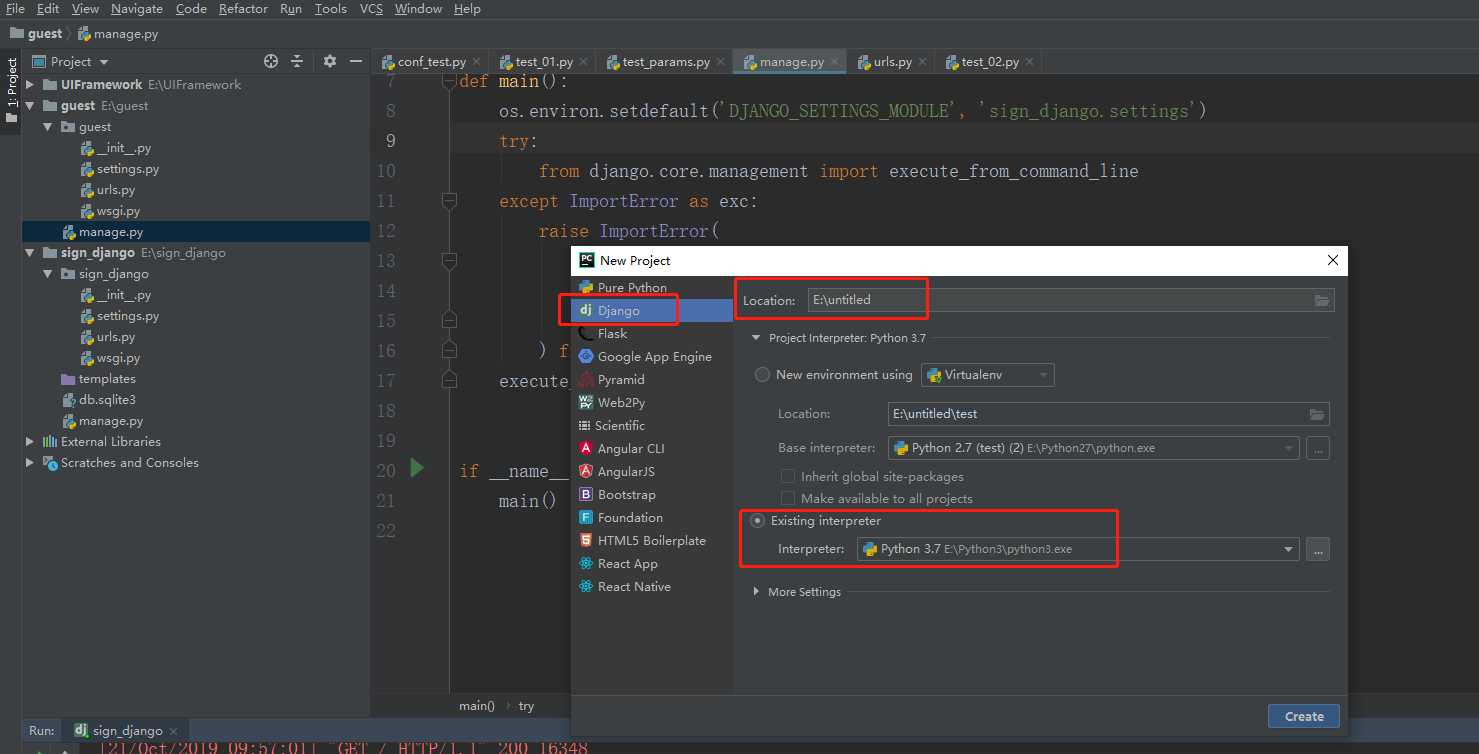Click the locate-current-file crosshair icon in Project panel

[270, 61]
